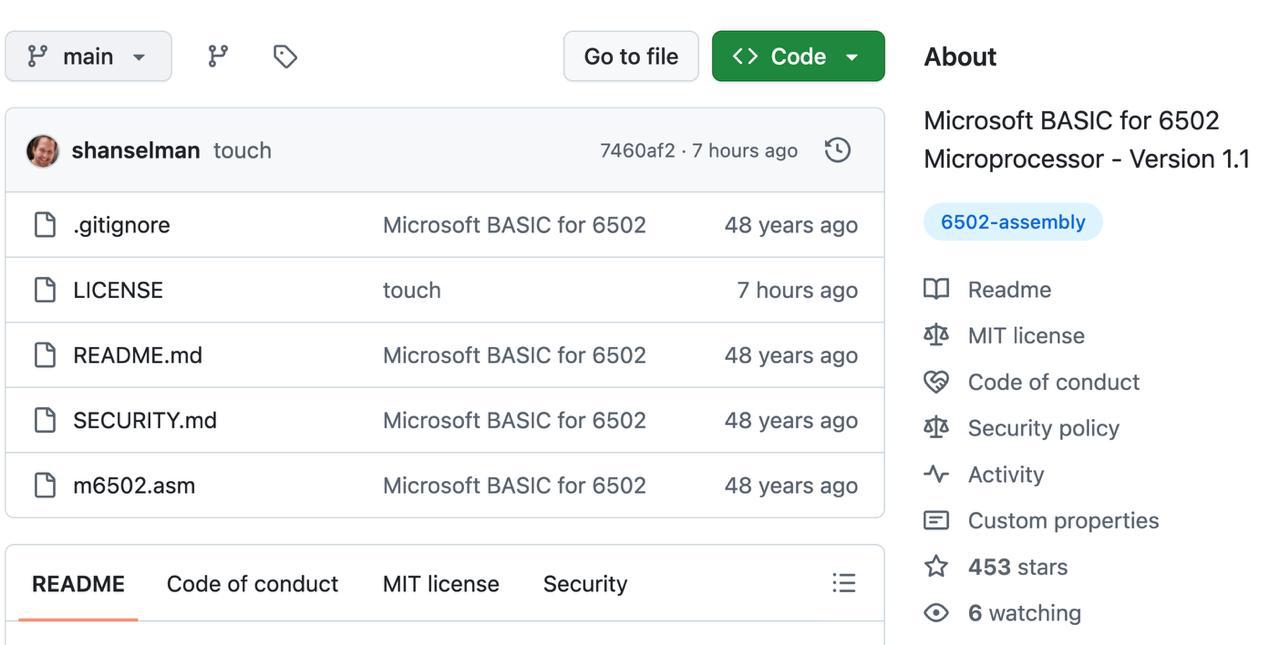Click the scale icon beside MIT license
The width and height of the screenshot is (1280, 645).
936,335
